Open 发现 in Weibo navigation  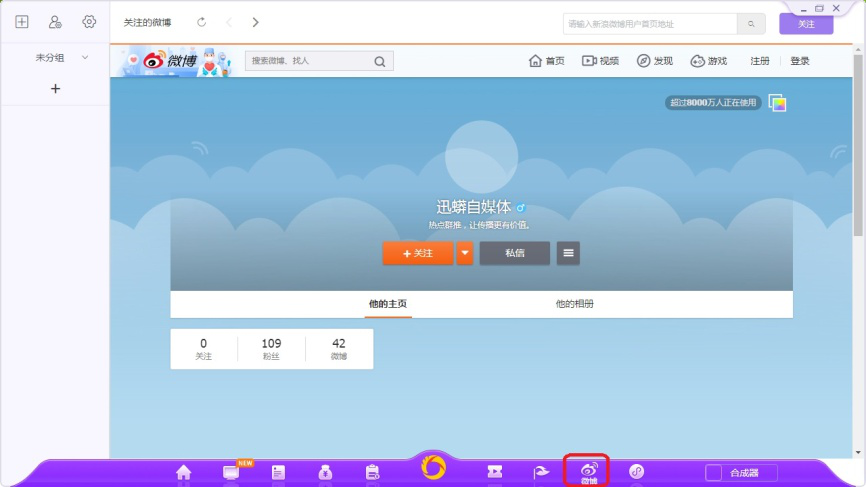click(654, 61)
